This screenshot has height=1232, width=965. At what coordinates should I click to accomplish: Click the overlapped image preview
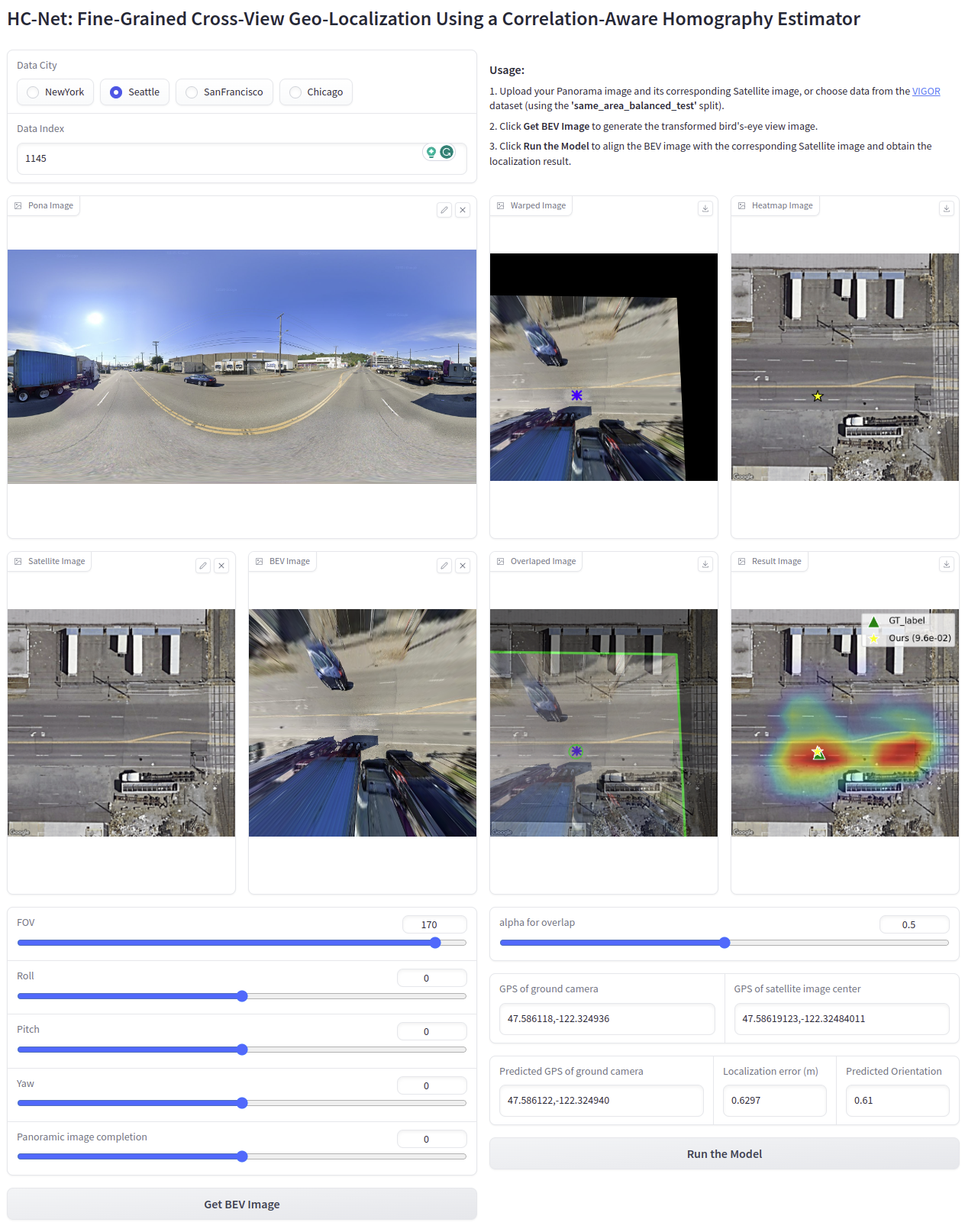pyautogui.click(x=604, y=723)
